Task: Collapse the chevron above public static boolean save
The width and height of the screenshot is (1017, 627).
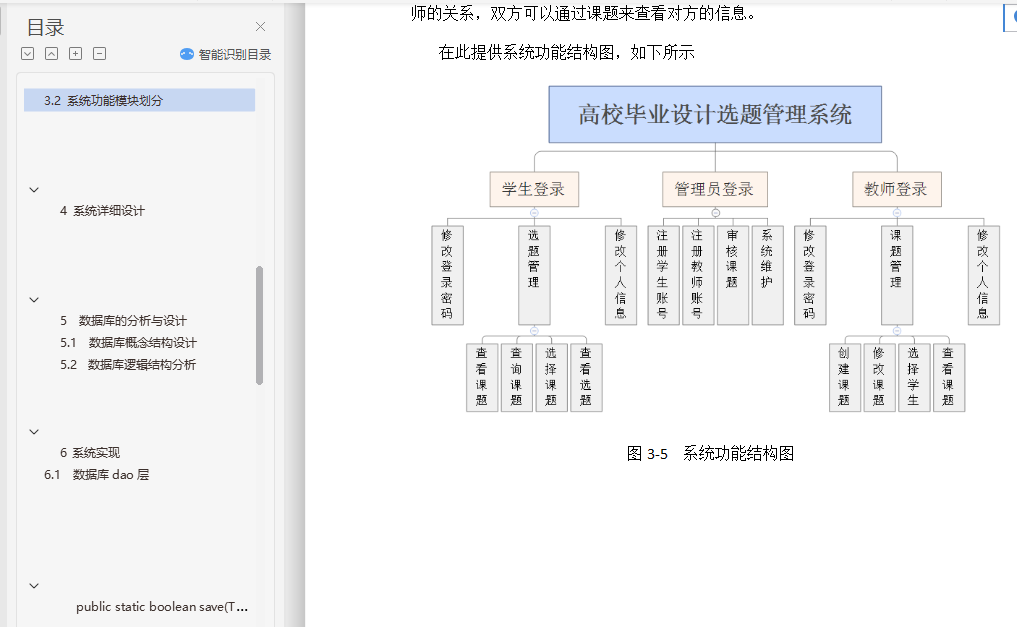Action: pos(34,586)
